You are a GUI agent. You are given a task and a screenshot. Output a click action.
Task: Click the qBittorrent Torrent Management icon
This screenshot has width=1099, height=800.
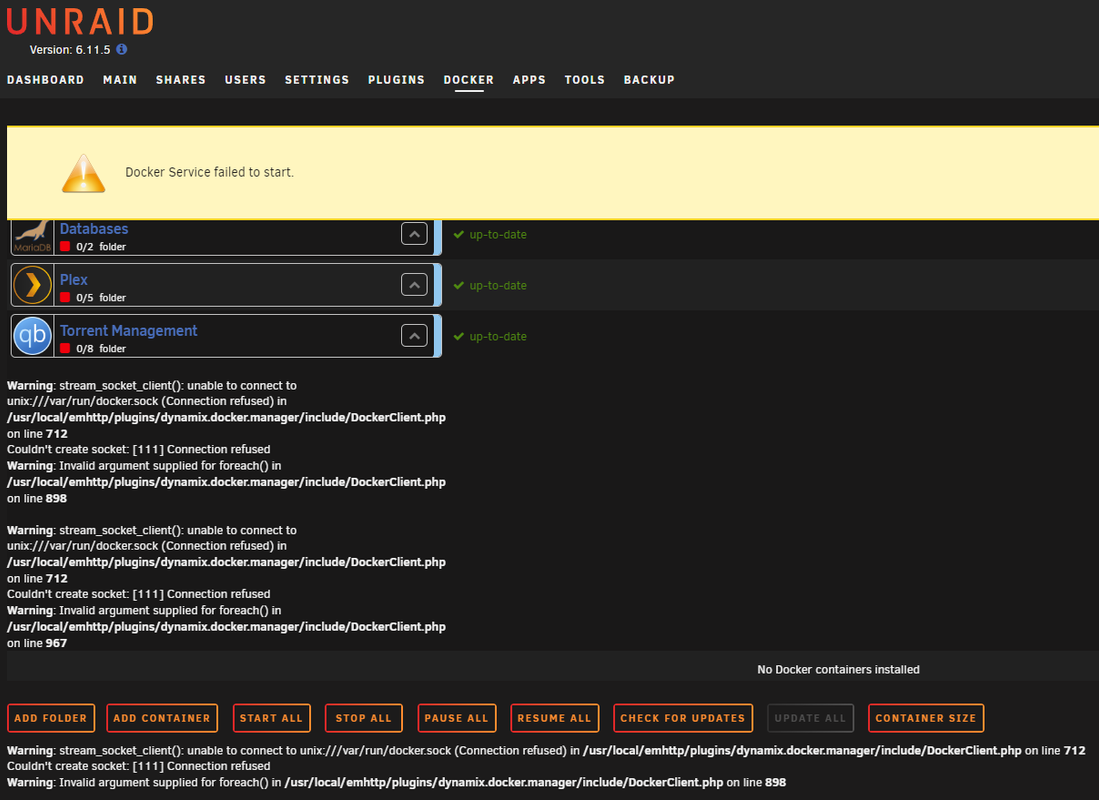(x=32, y=336)
